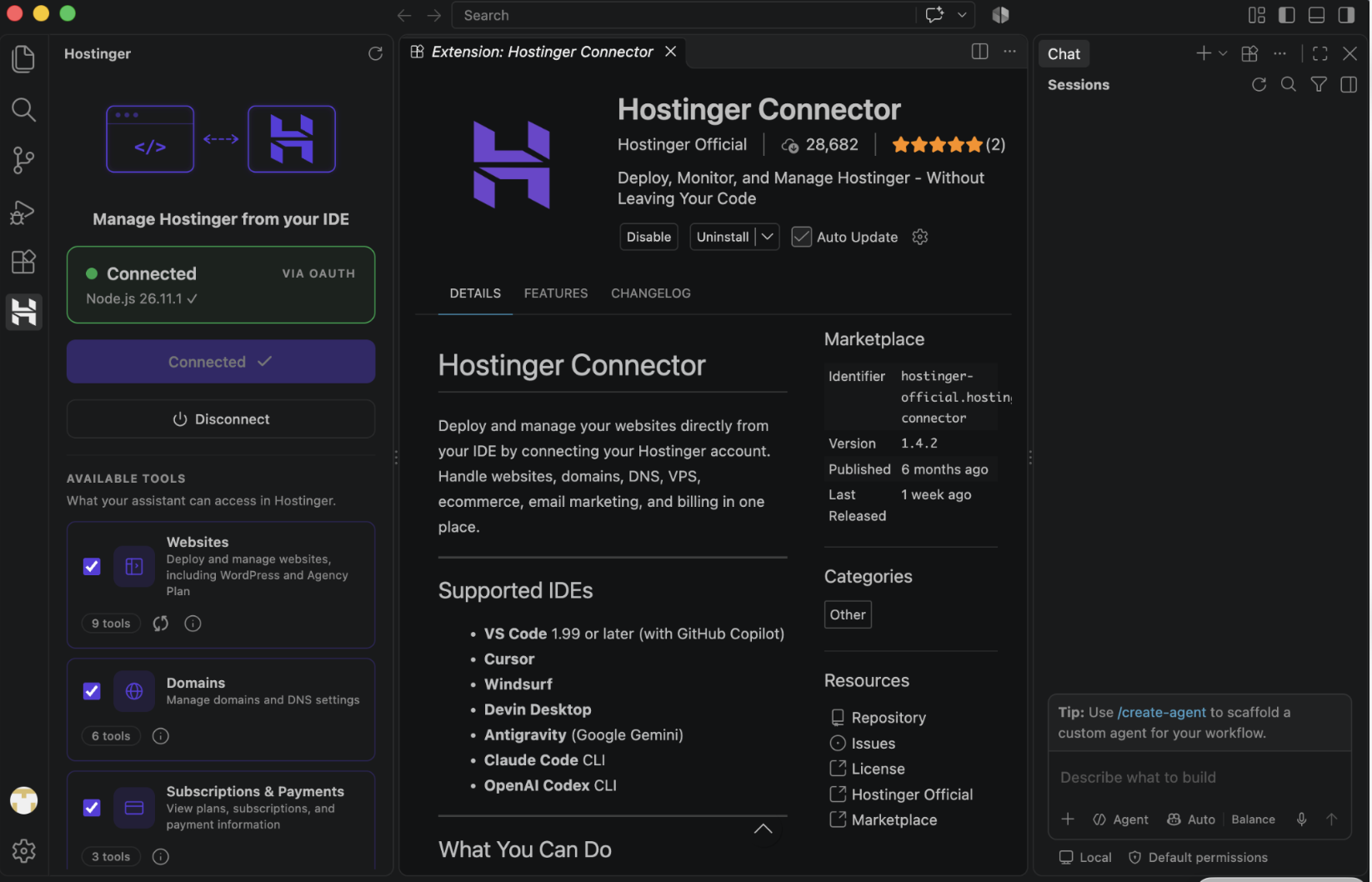Open the Default permissions picker

pyautogui.click(x=1198, y=857)
